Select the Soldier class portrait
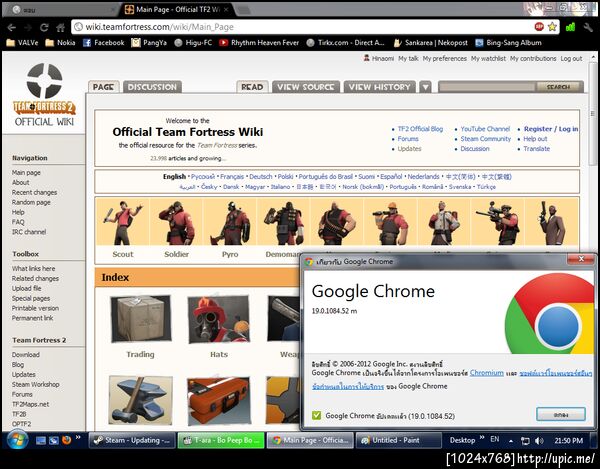 (176, 223)
